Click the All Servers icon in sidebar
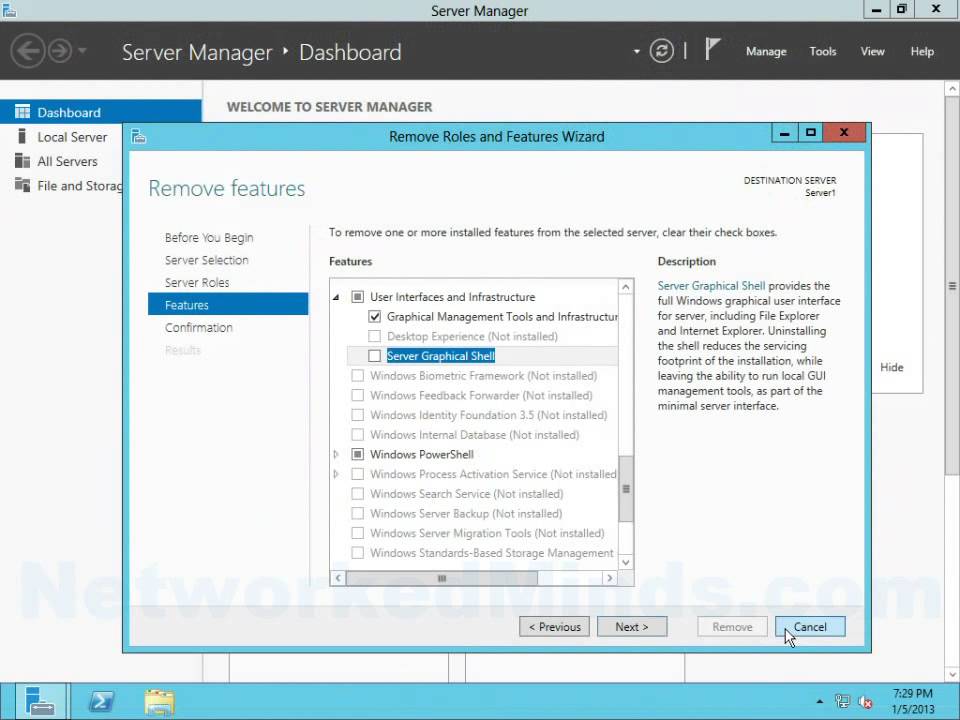The height and width of the screenshot is (720, 960). [22, 160]
